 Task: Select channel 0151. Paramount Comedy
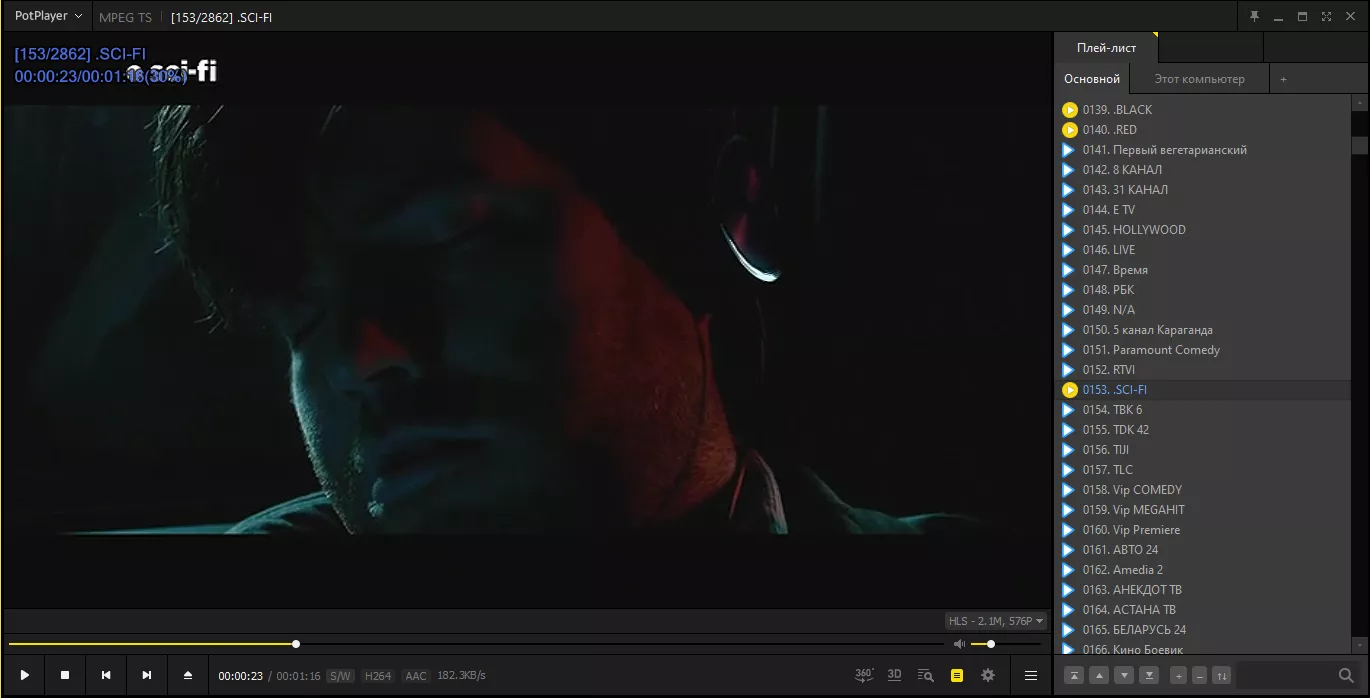click(1204, 350)
